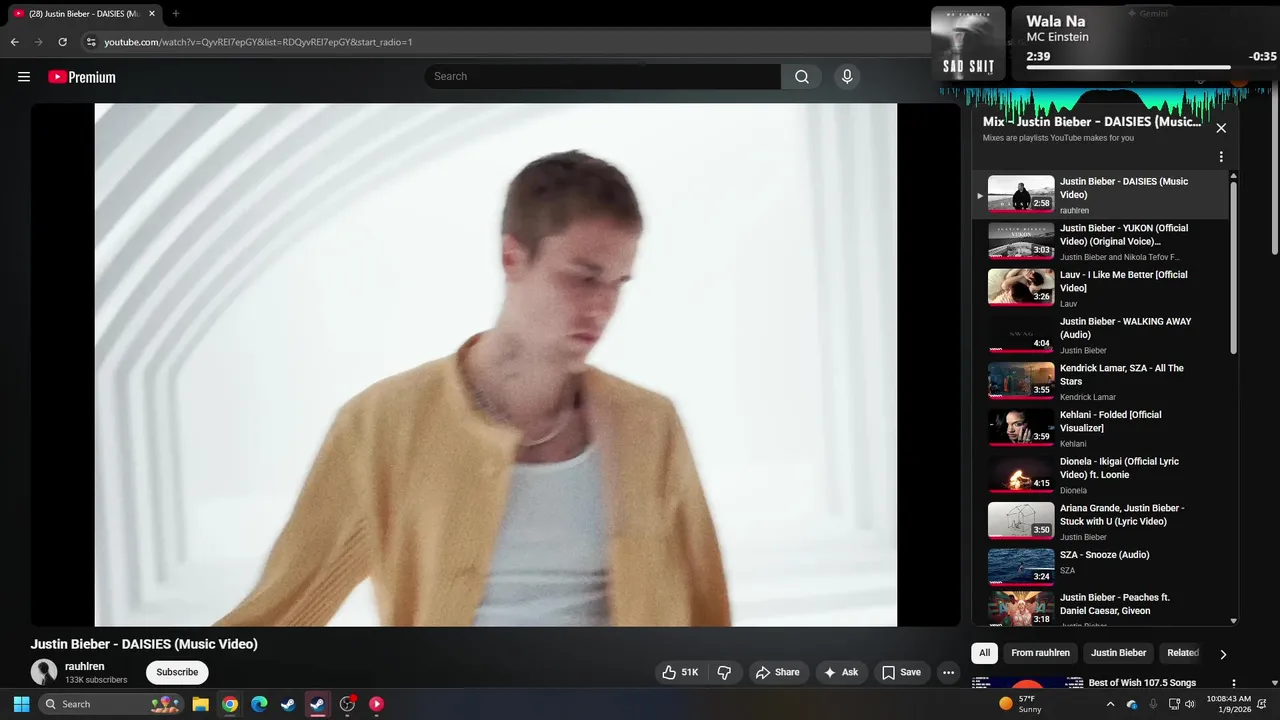Click the video player frame

[495, 365]
